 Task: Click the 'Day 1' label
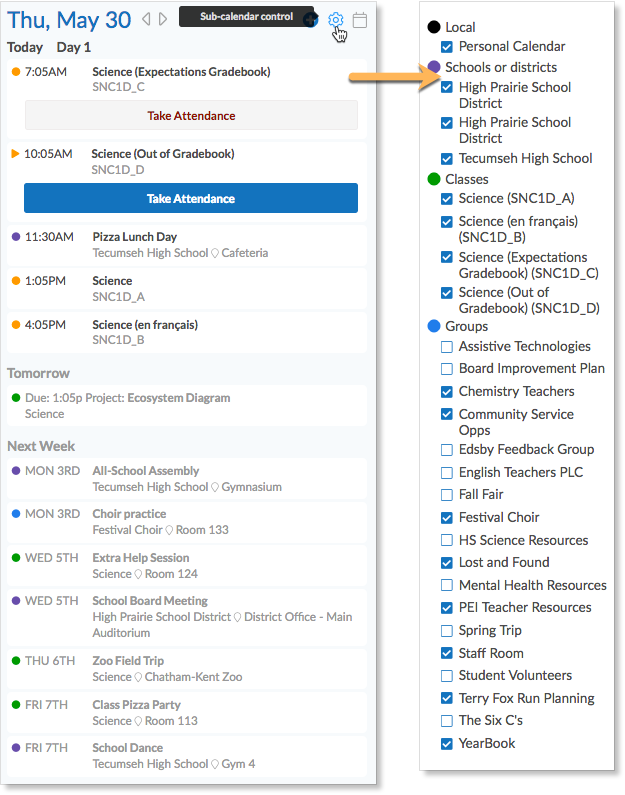coord(74,47)
